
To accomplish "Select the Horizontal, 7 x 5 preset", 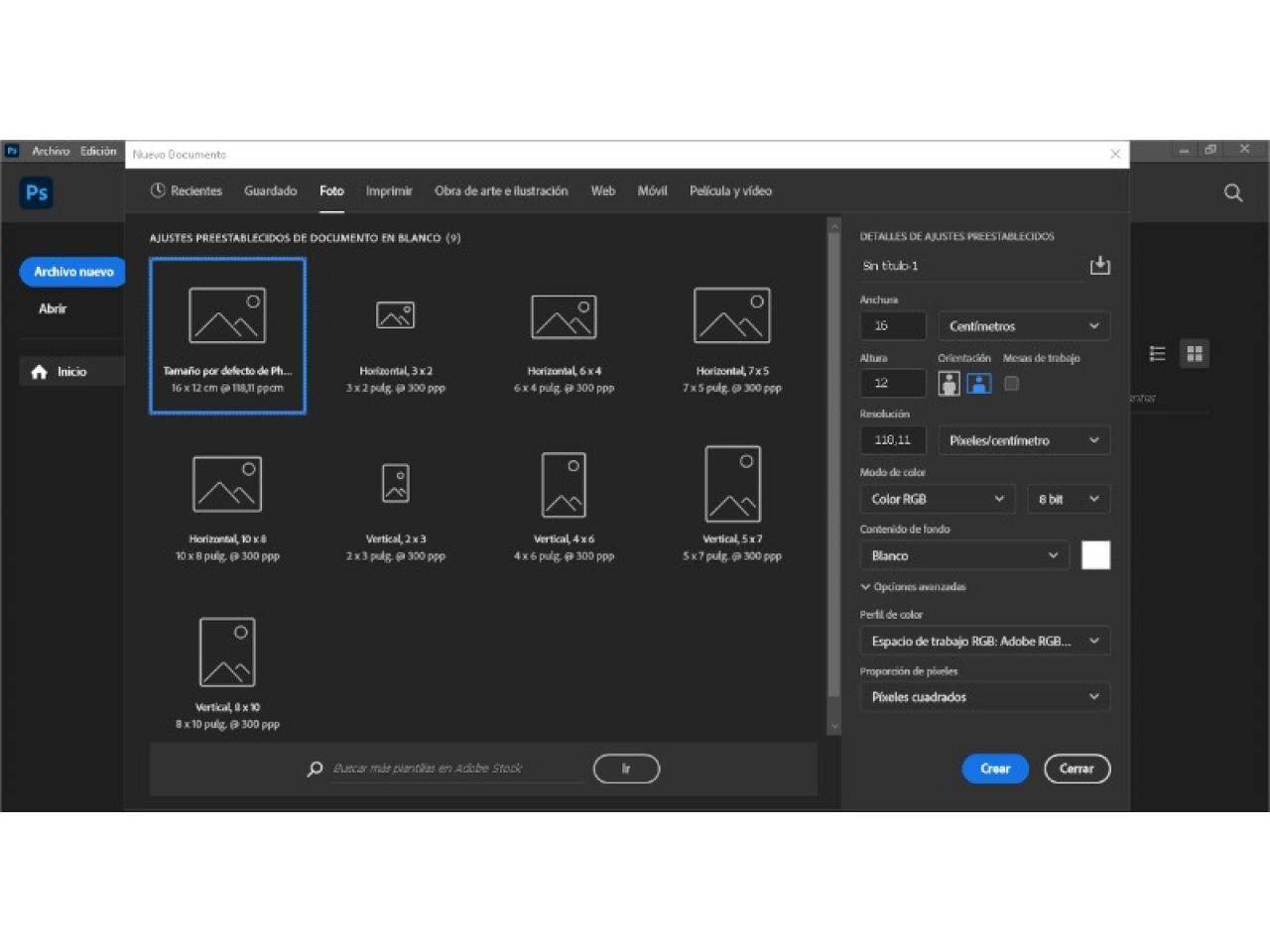I will pos(732,336).
